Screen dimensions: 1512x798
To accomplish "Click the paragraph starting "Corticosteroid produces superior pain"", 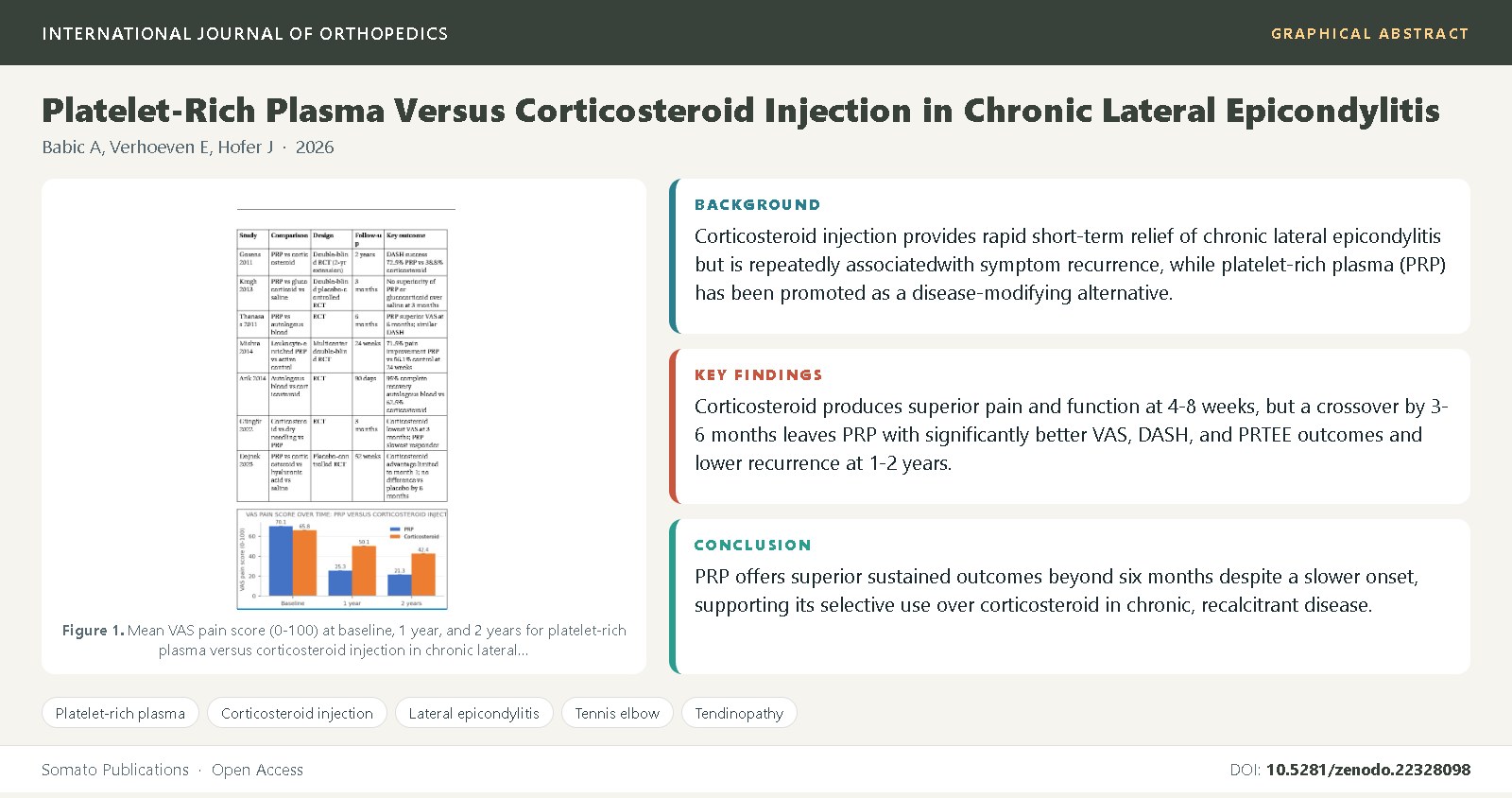I will click(x=1072, y=435).
